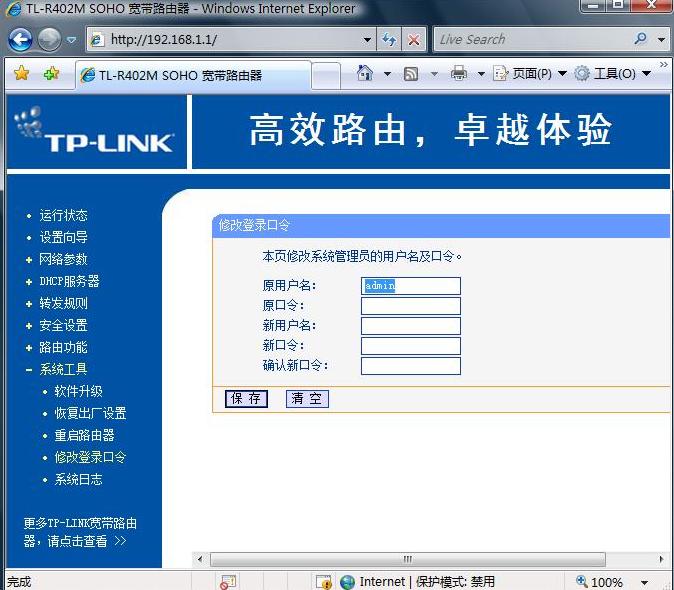Click the 新口令 input field
Viewport: 674px width, 590px height.
click(411, 346)
